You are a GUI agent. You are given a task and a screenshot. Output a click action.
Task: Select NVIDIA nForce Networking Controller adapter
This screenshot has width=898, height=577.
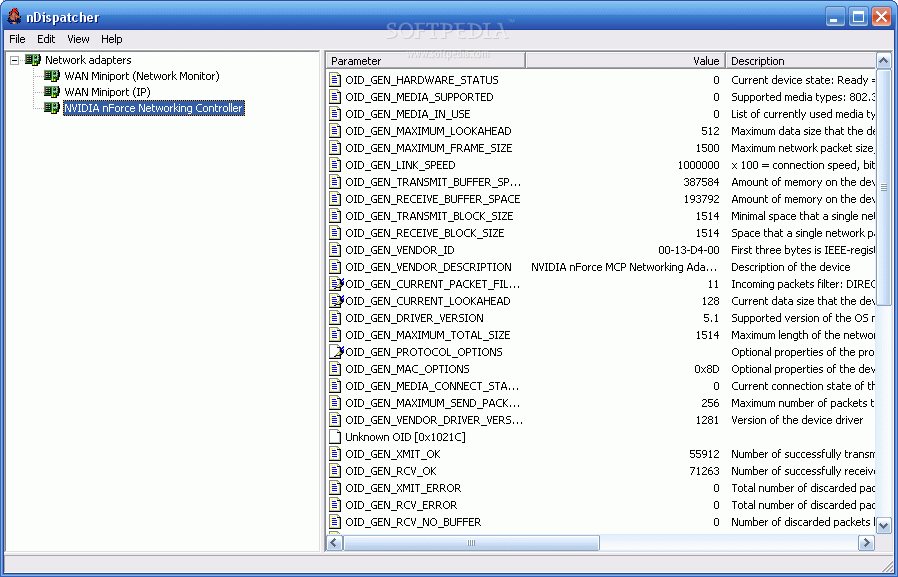point(153,108)
